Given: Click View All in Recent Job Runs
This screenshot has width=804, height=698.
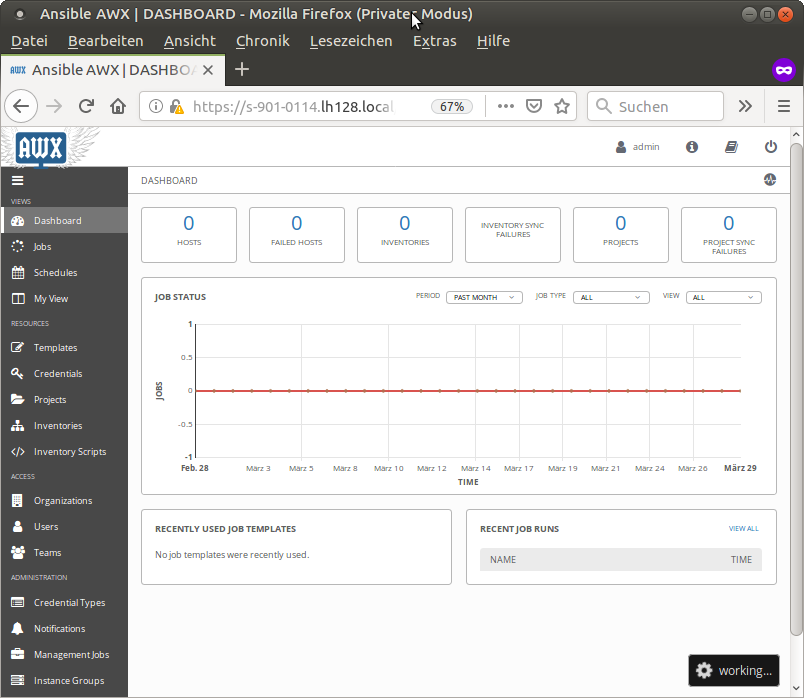Looking at the screenshot, I should 743,529.
